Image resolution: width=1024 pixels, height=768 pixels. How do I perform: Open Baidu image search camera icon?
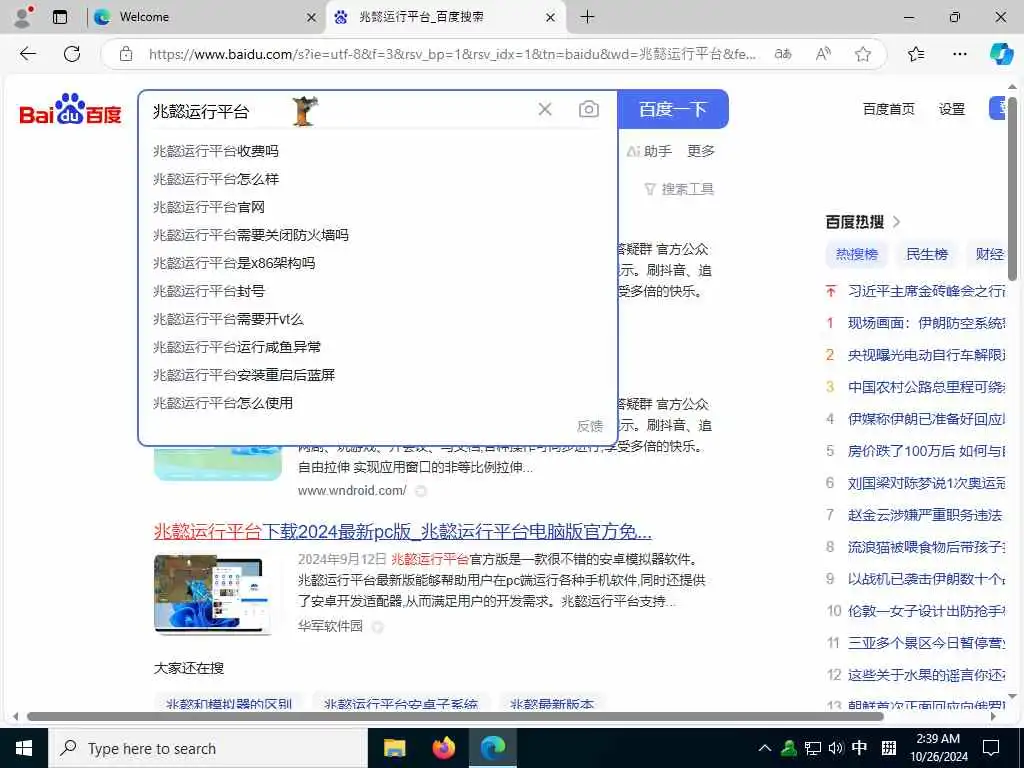[x=588, y=109]
